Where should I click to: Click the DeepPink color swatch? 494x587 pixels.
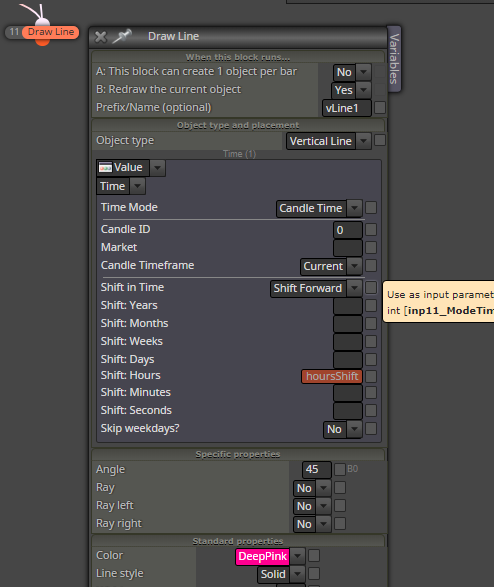click(262, 557)
